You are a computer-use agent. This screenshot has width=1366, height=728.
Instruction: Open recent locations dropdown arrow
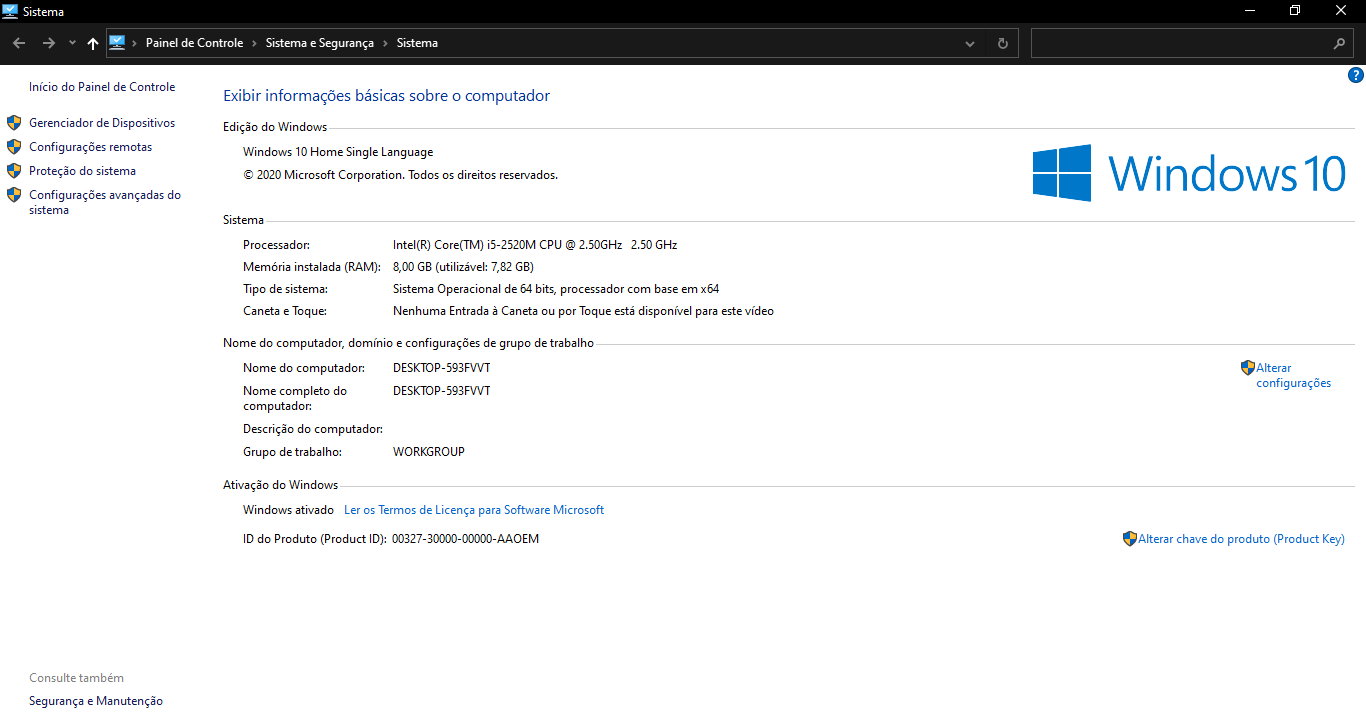tap(72, 43)
